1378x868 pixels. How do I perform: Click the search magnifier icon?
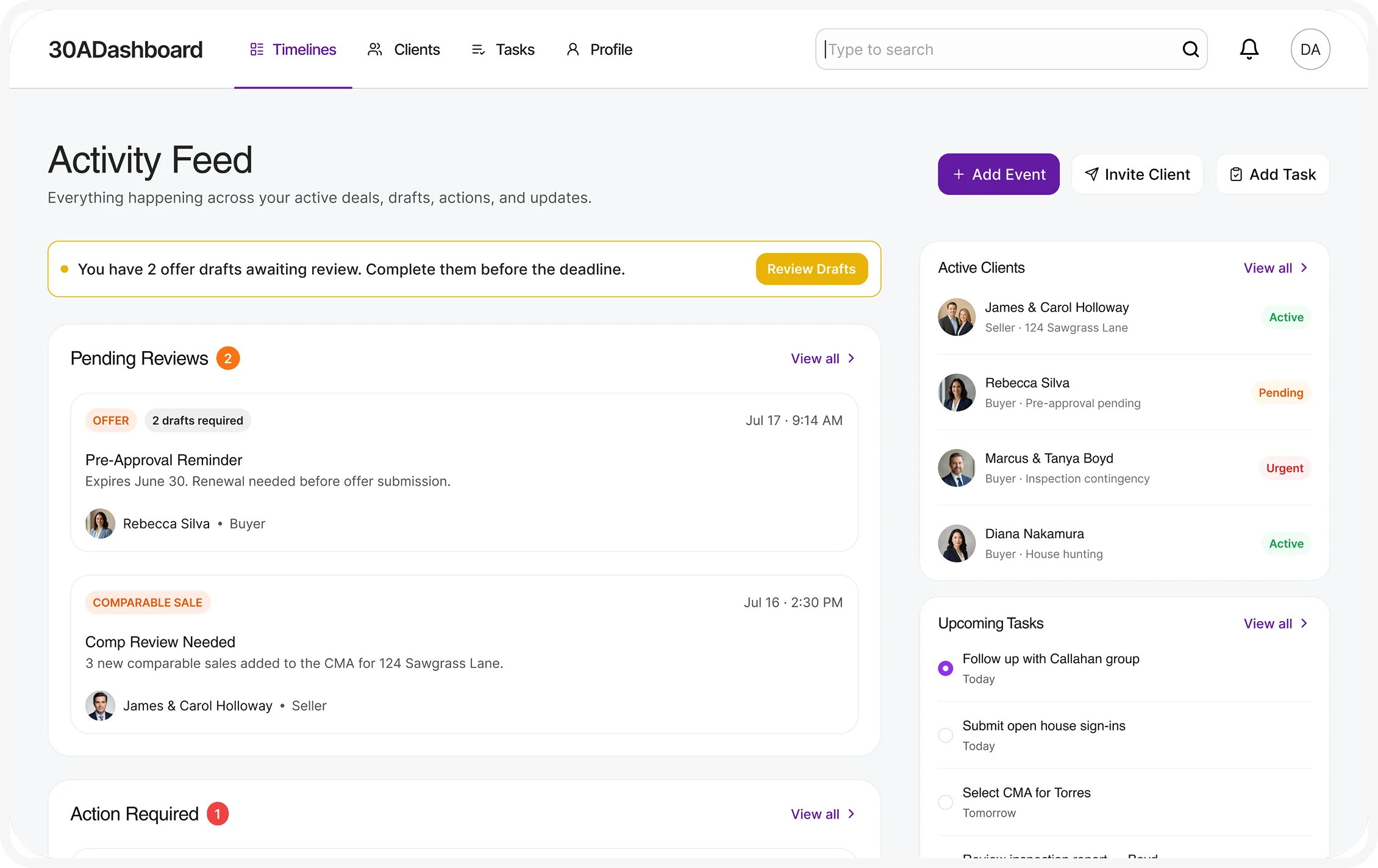pyautogui.click(x=1190, y=49)
